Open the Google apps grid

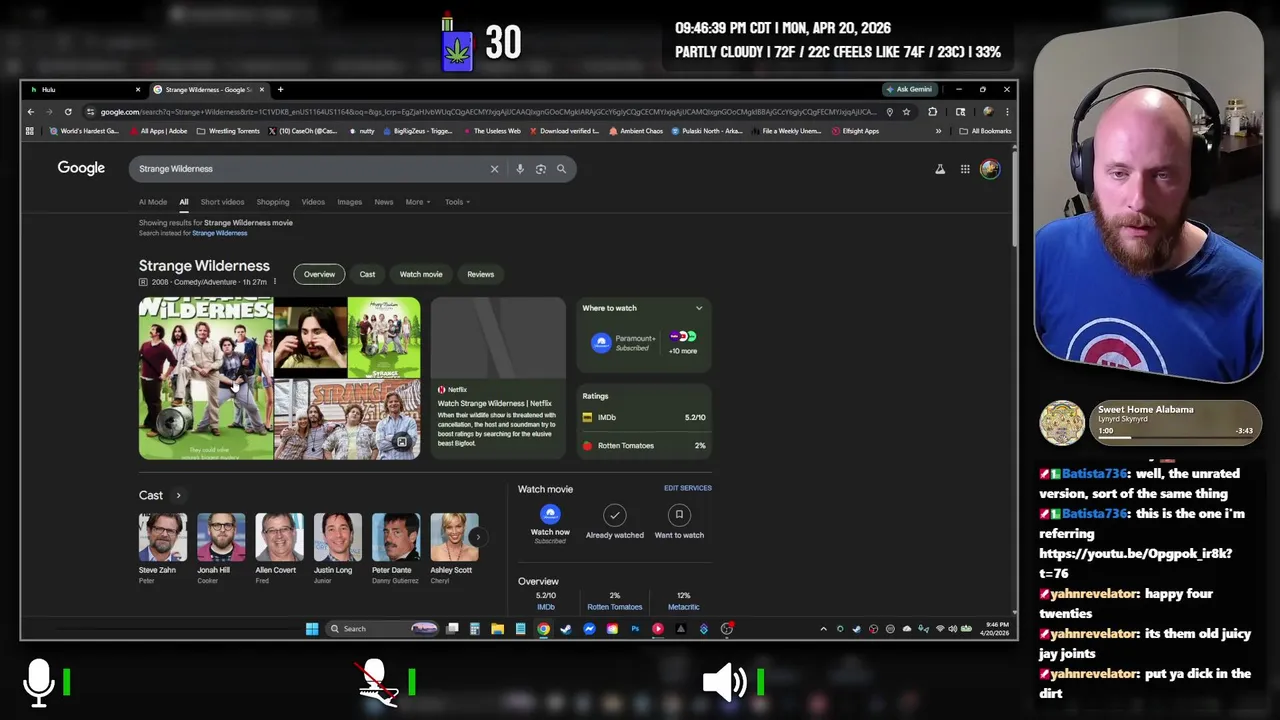pyautogui.click(x=965, y=169)
